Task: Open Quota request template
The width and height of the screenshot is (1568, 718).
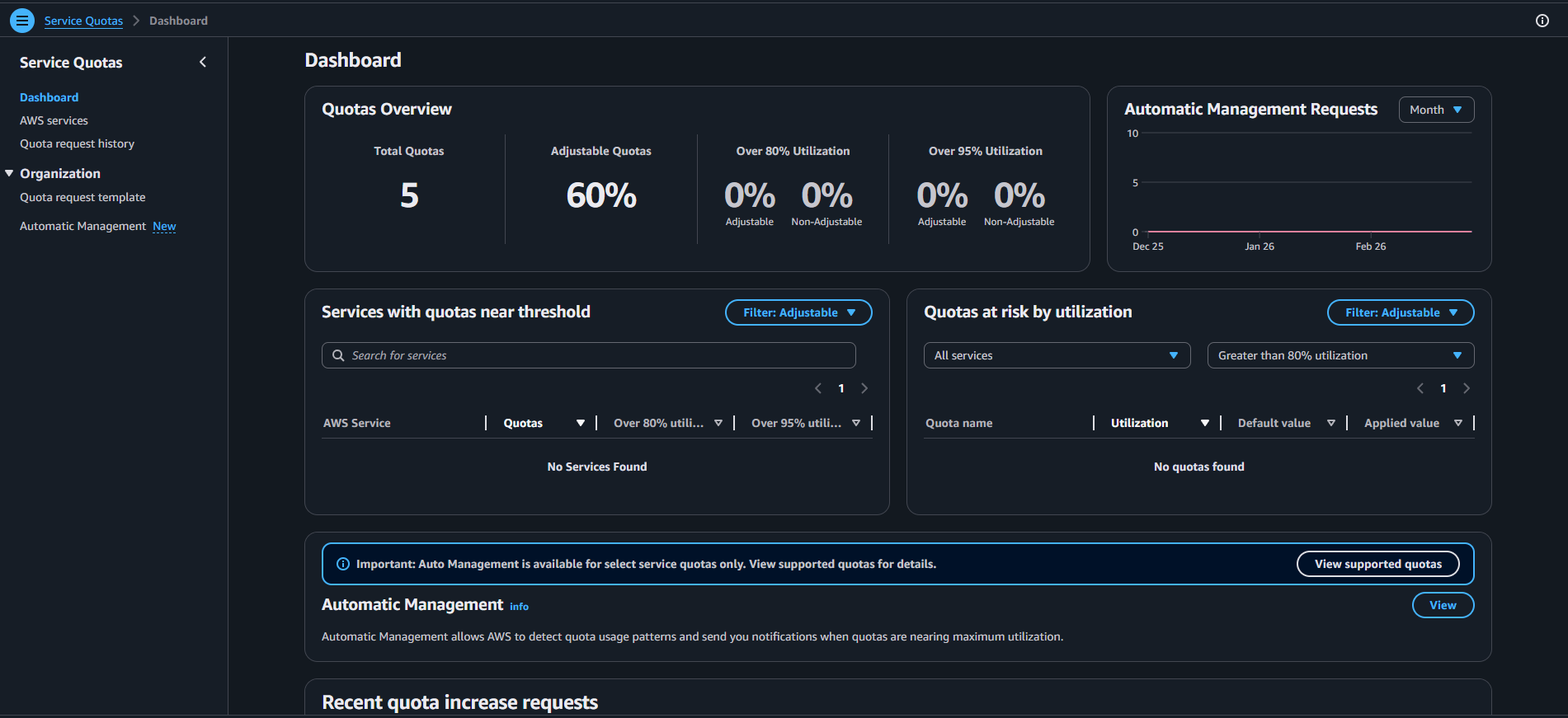Action: pyautogui.click(x=82, y=197)
